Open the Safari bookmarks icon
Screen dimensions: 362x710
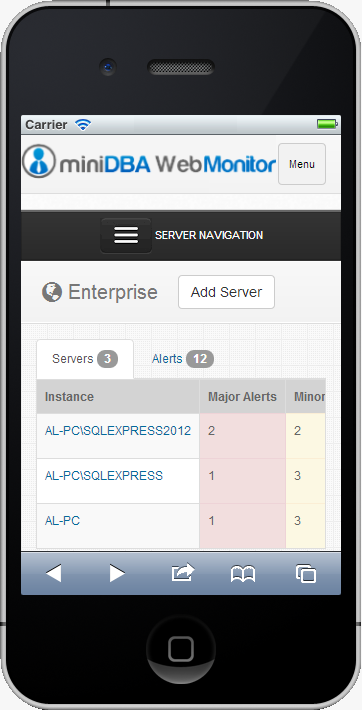coord(243,574)
